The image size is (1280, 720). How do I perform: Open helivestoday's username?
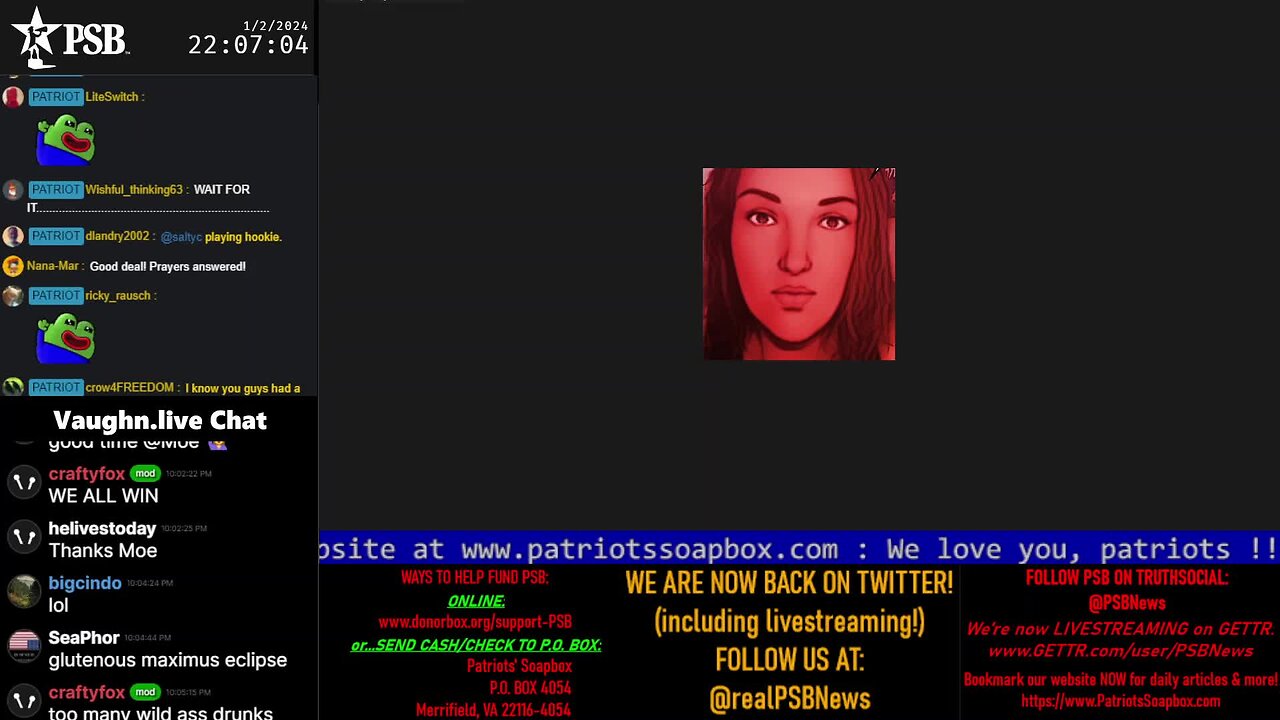[102, 528]
